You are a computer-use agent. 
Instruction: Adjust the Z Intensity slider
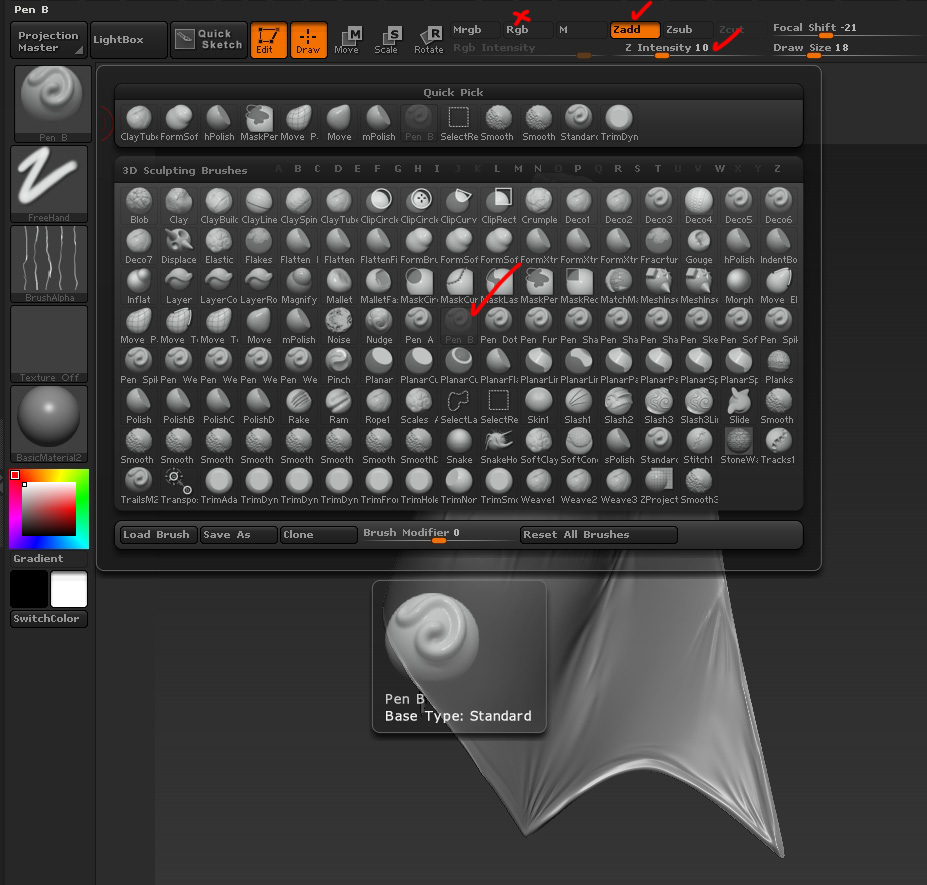click(x=688, y=48)
